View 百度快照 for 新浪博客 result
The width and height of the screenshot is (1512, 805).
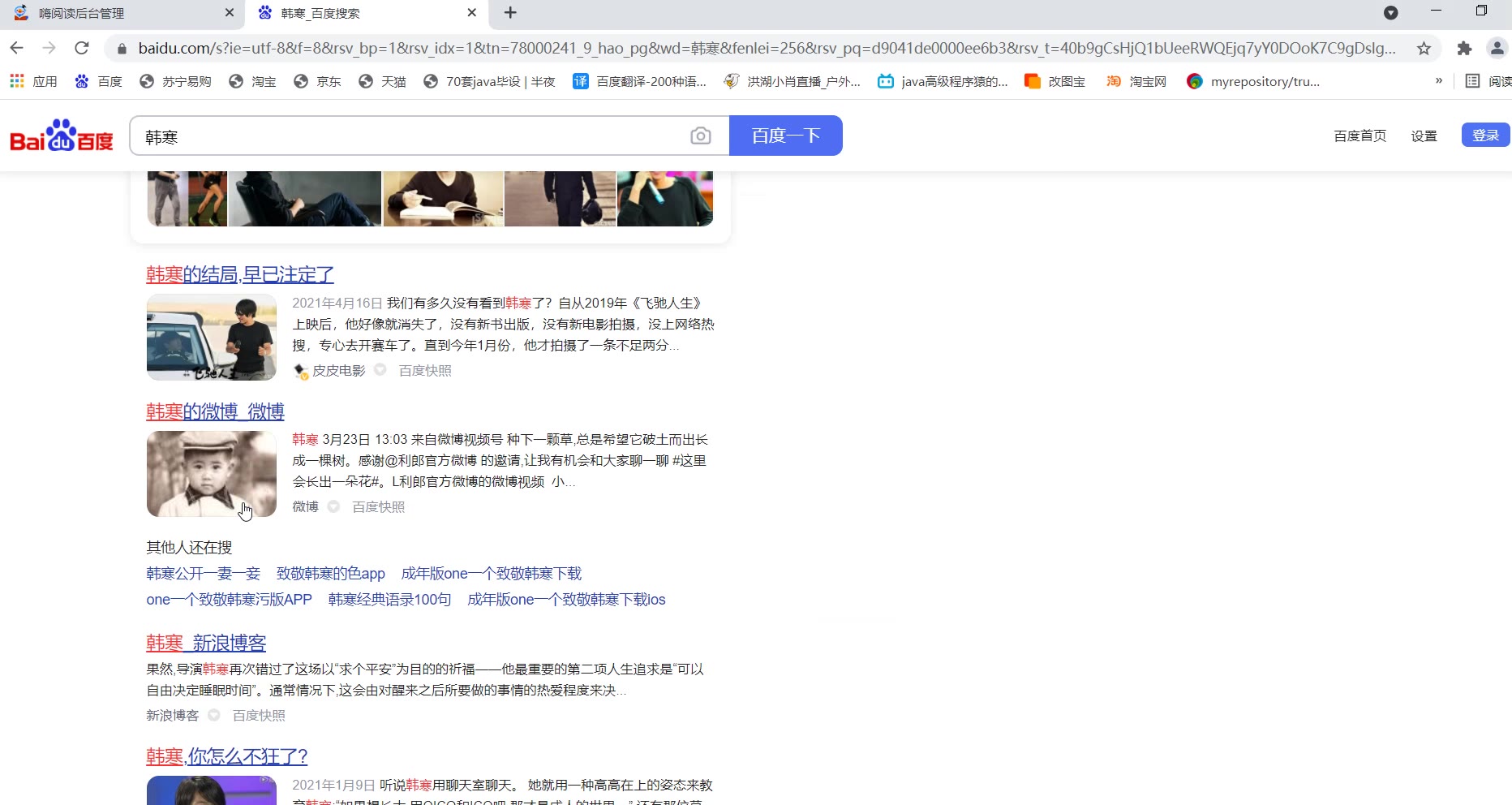coord(260,715)
